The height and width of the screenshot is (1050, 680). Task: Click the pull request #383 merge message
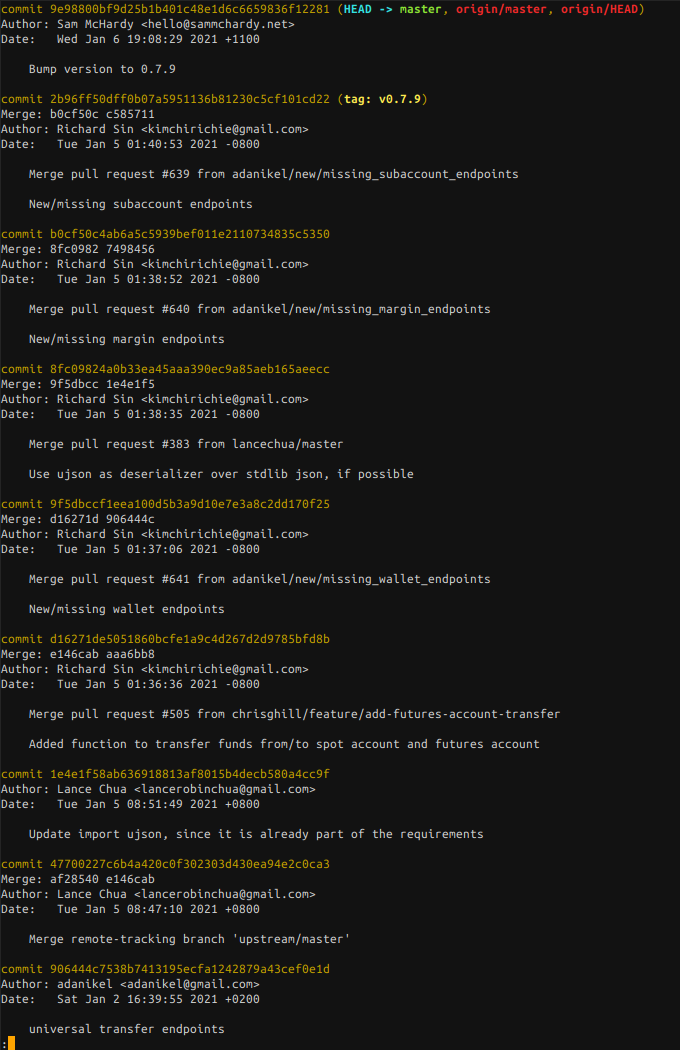[186, 444]
